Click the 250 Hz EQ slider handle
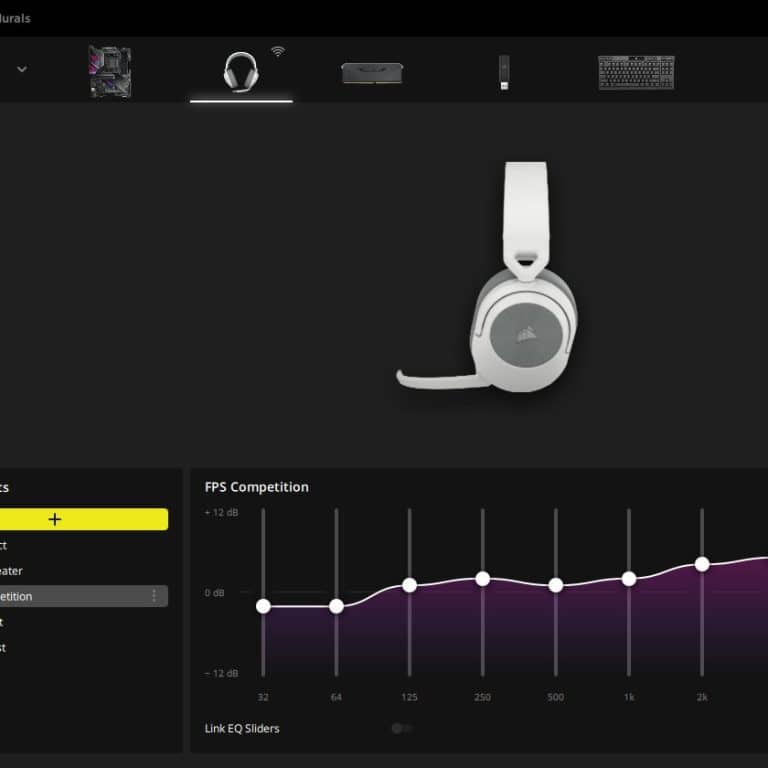The image size is (768, 768). 482,578
